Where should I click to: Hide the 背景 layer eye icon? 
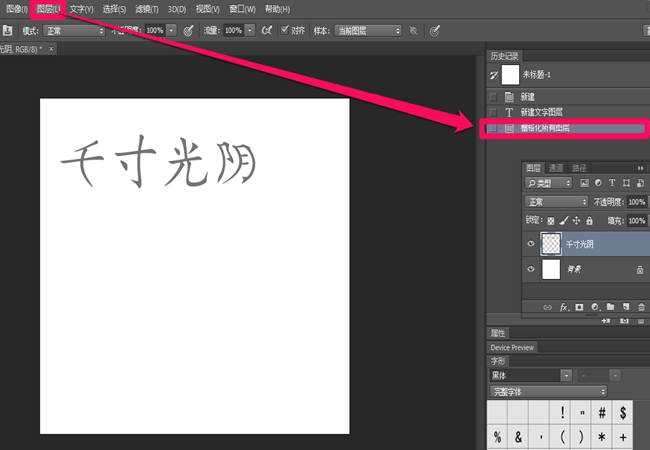[x=531, y=269]
